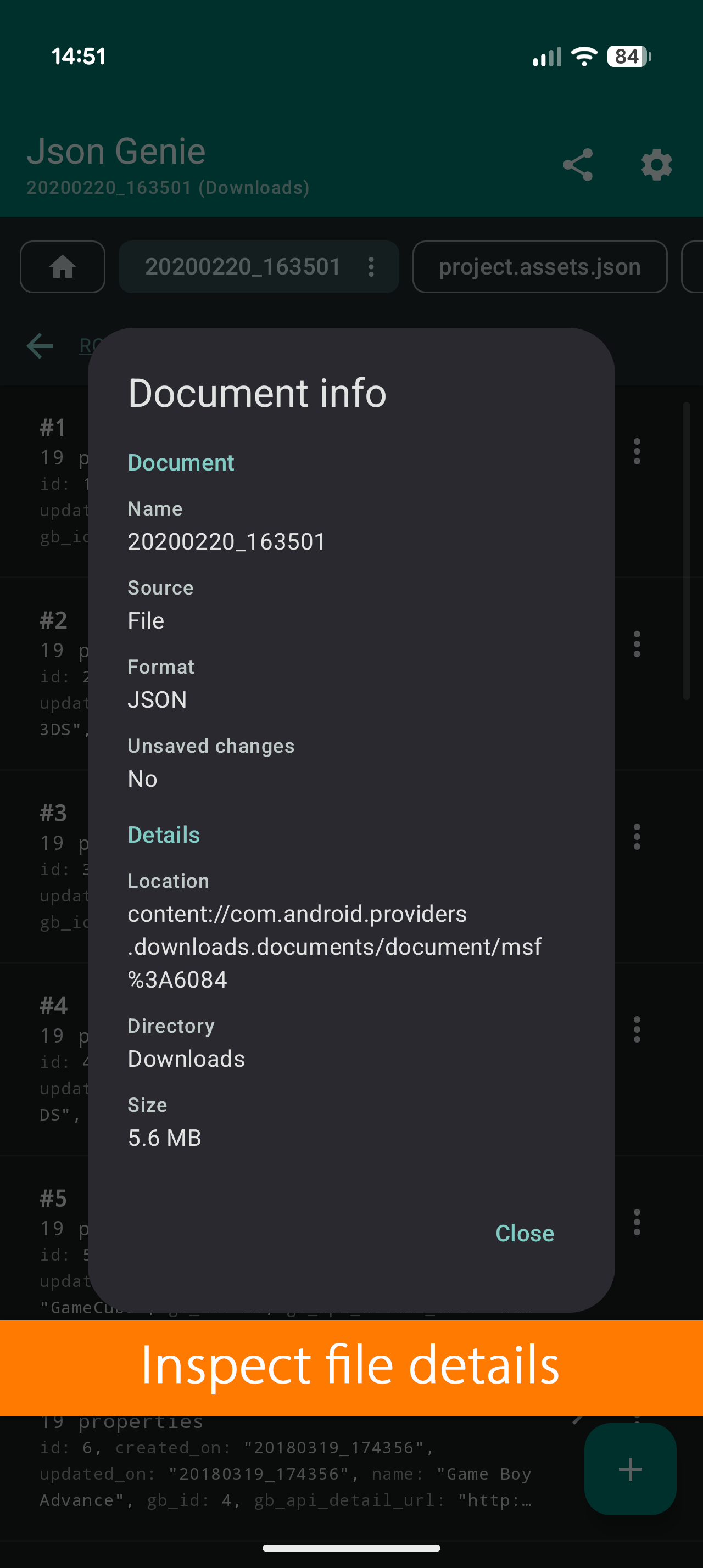The height and width of the screenshot is (1568, 703).
Task: Select the 20200220_163501 document tab
Action: (x=242, y=267)
